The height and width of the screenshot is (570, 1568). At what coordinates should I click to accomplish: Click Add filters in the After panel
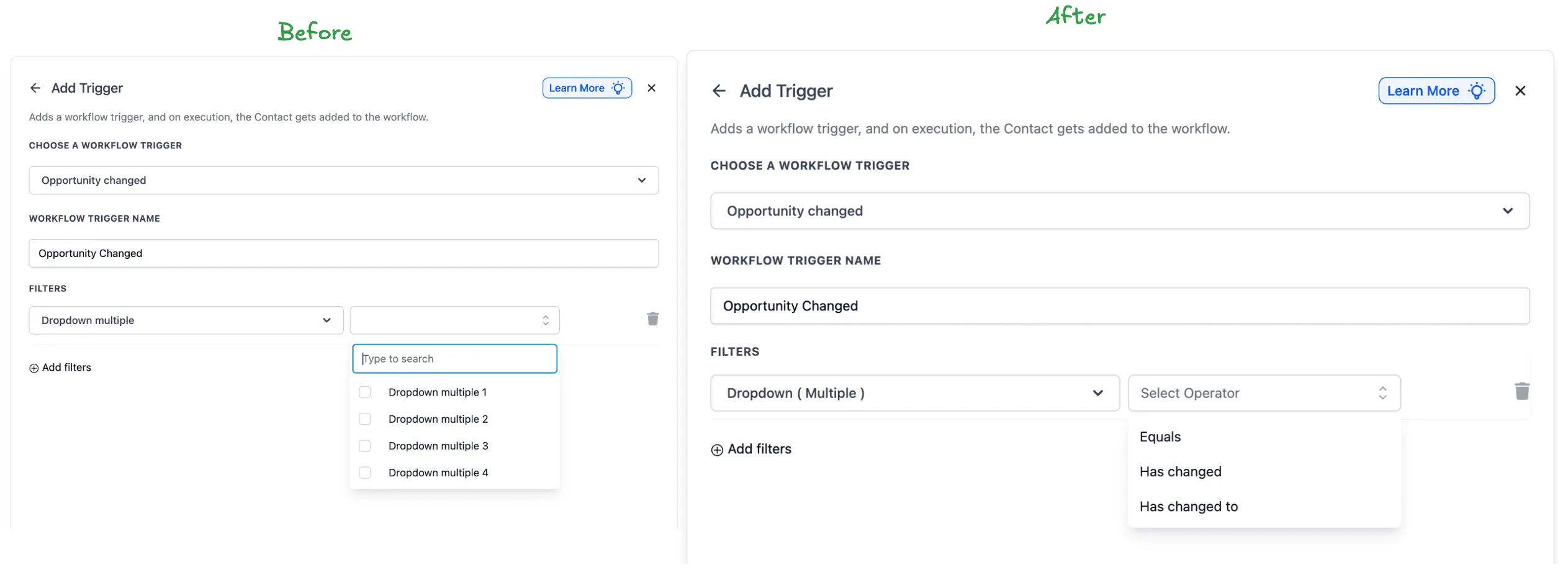(x=759, y=449)
